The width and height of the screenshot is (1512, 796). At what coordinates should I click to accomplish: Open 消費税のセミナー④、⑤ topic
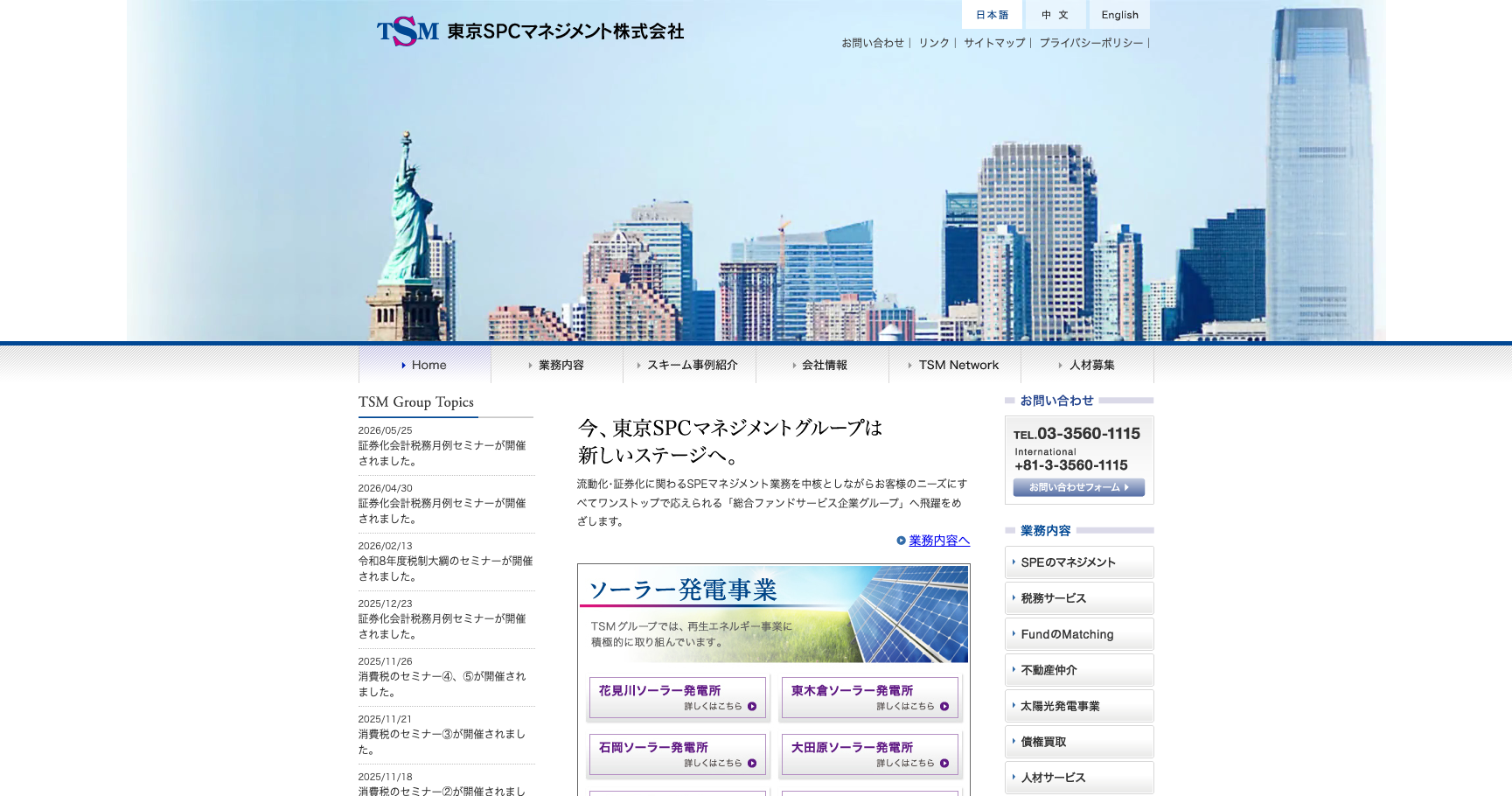[442, 684]
